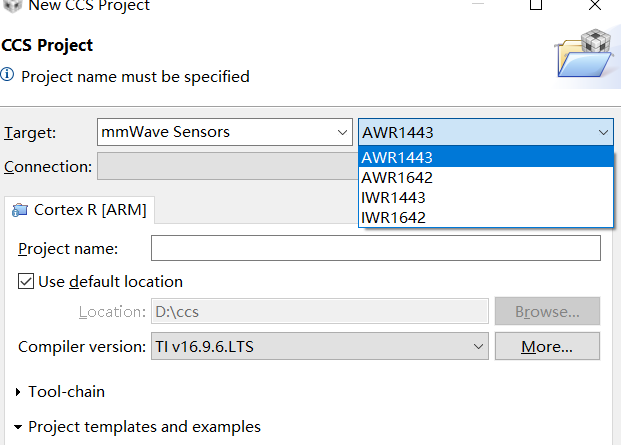Click the CCS project folder cube icon

pyautogui.click(x=586, y=52)
